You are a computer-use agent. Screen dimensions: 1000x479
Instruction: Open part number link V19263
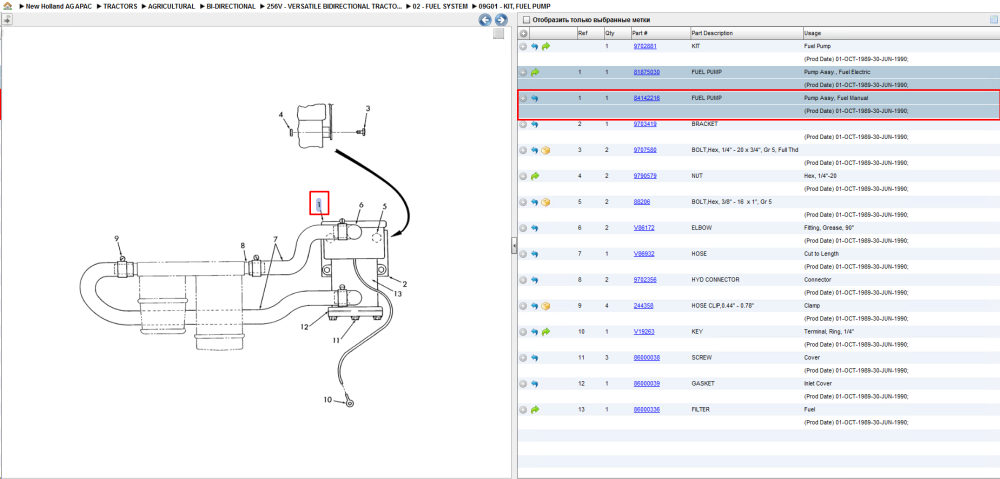pos(643,332)
